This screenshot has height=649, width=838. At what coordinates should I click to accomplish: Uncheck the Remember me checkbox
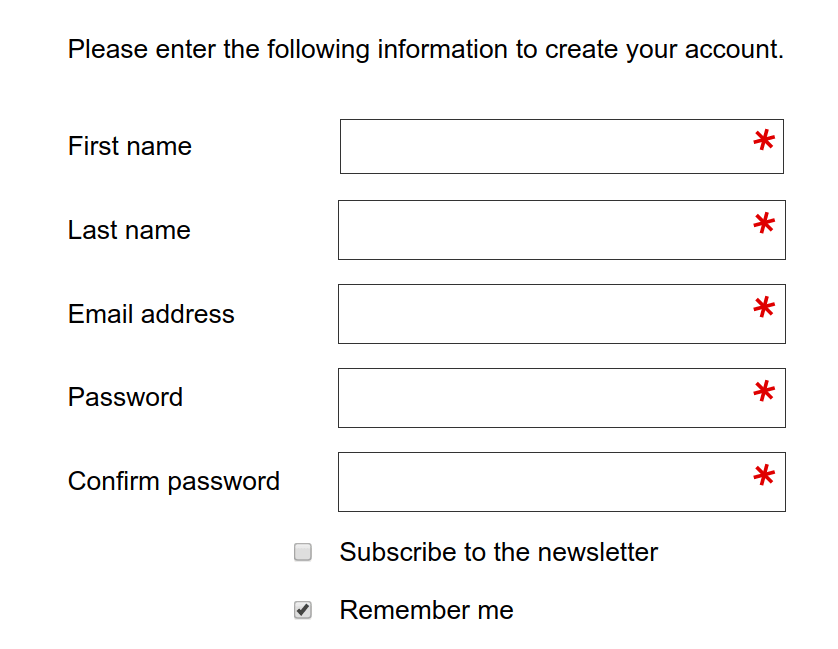303,610
